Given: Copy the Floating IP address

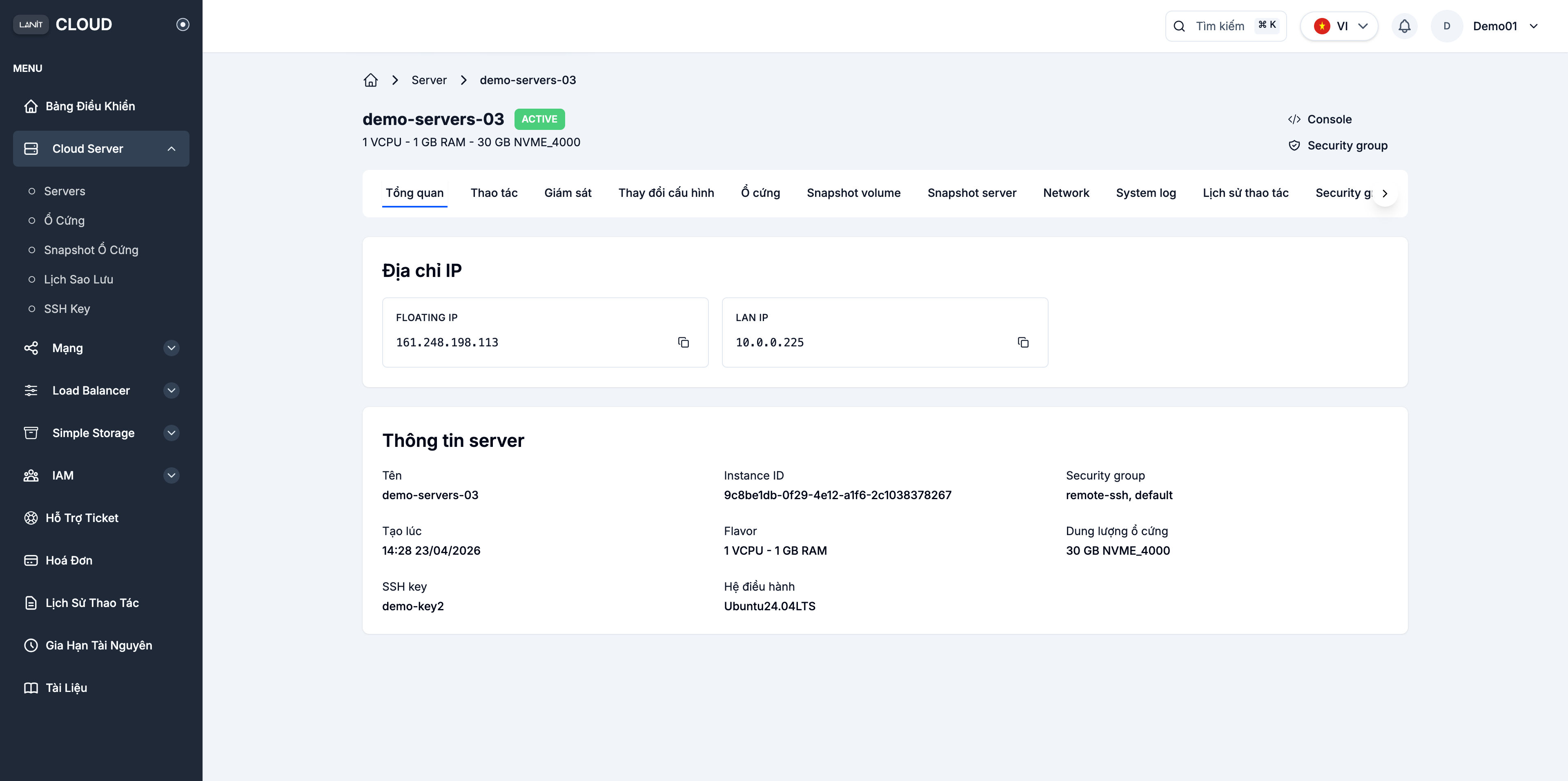Looking at the screenshot, I should (684, 343).
